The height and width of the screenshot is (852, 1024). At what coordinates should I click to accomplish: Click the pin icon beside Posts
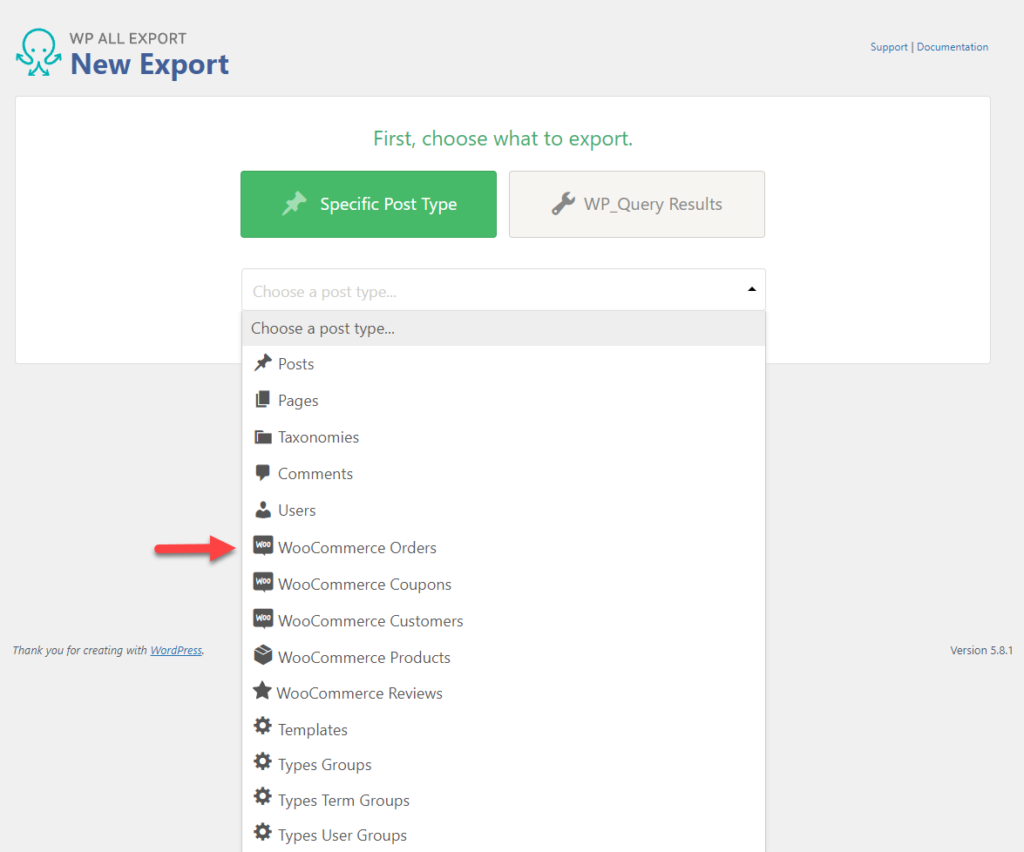click(263, 362)
